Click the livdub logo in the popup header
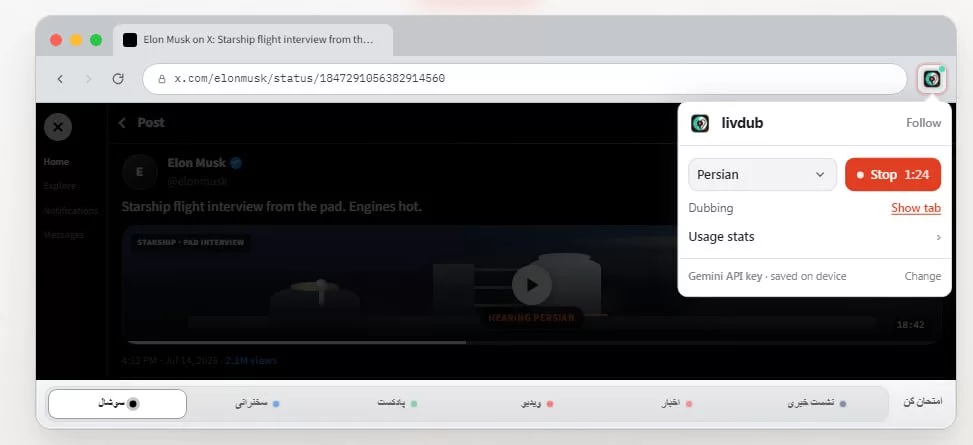973x445 pixels. pyautogui.click(x=700, y=123)
